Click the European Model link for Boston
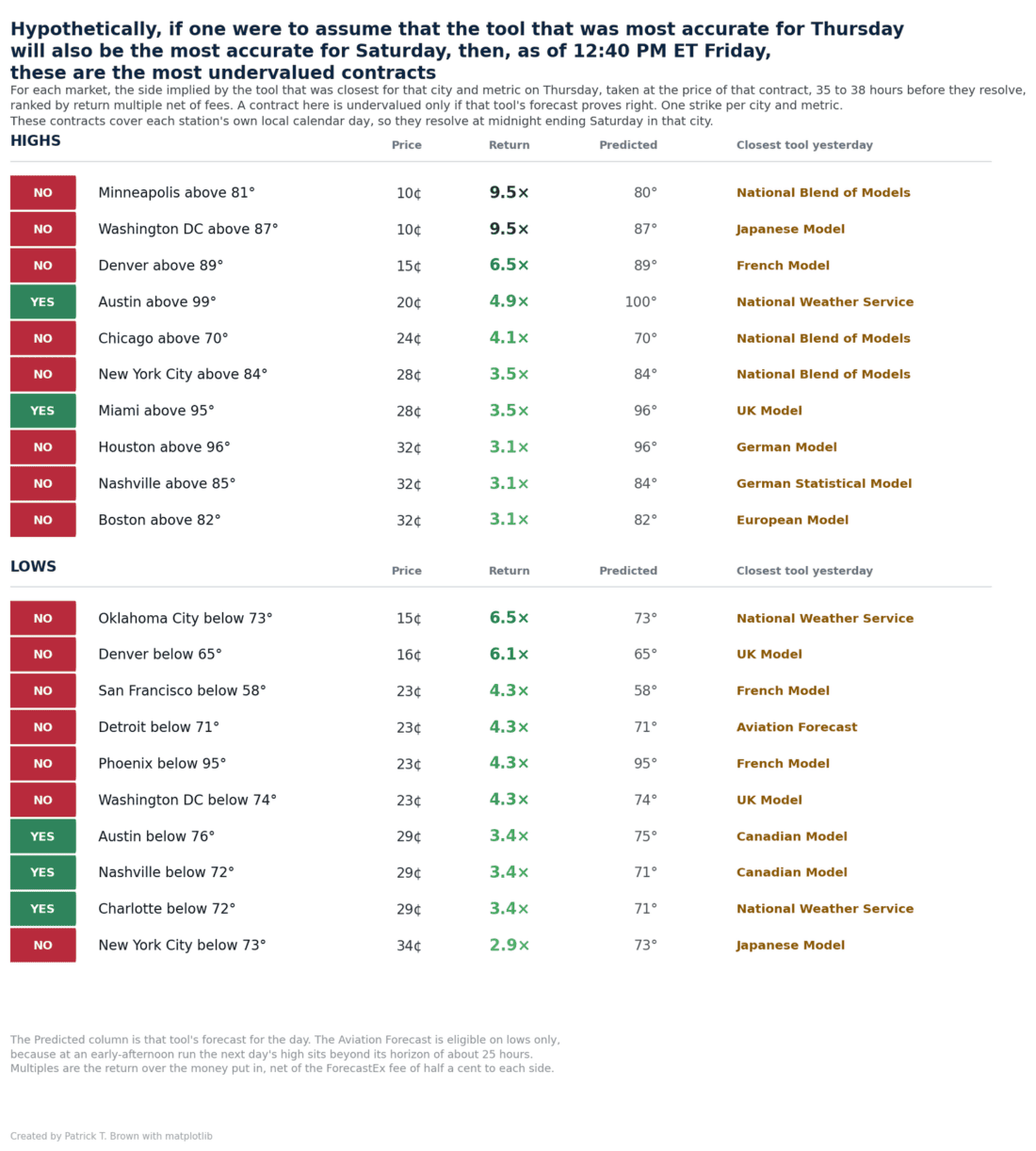The height and width of the screenshot is (1151, 1036). pos(792,520)
